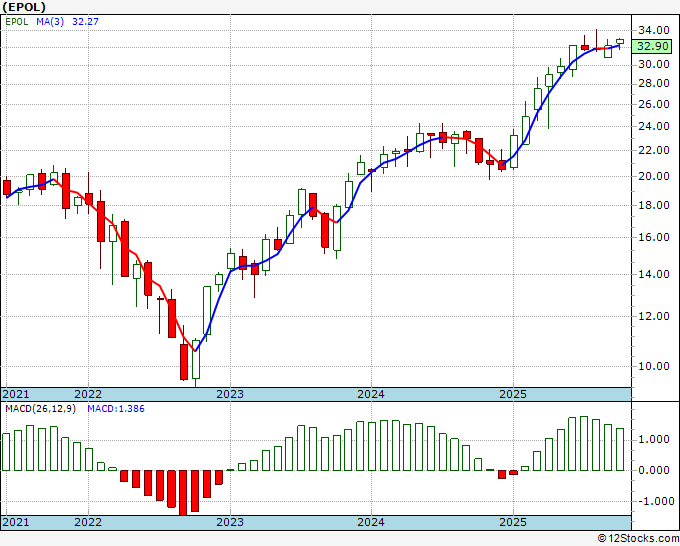Viewport: 680px width, 546px height.
Task: Click 2022 on the MACD panel time axis
Action: coord(88,522)
